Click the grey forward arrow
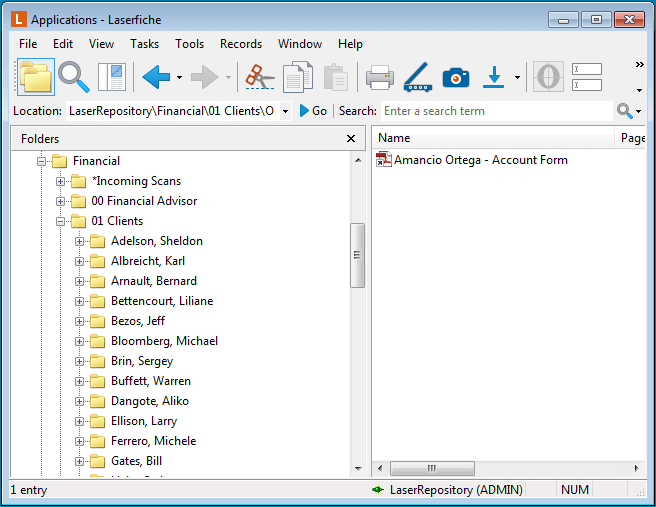 [205, 77]
